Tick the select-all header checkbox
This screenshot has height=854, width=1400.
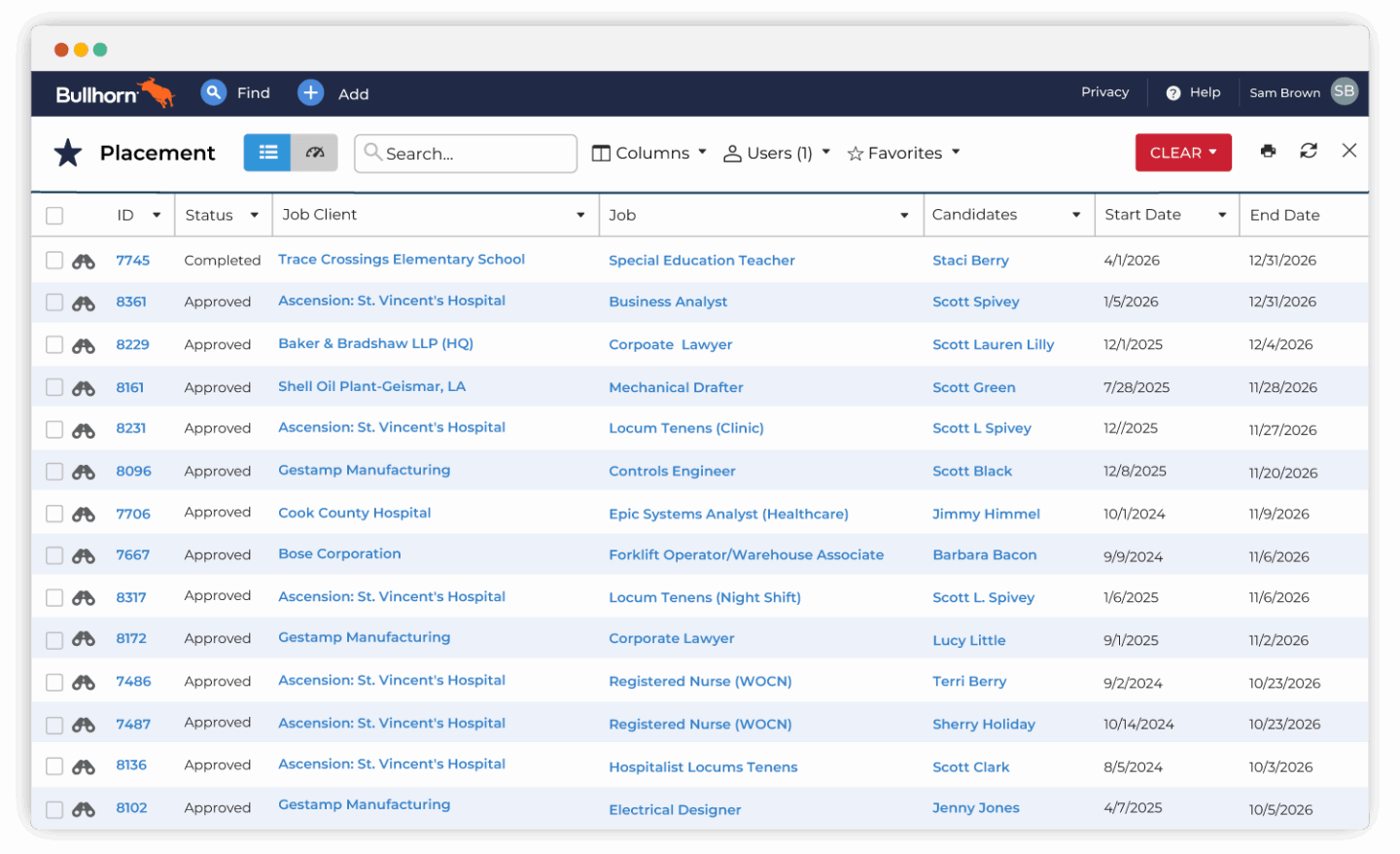pos(54,216)
